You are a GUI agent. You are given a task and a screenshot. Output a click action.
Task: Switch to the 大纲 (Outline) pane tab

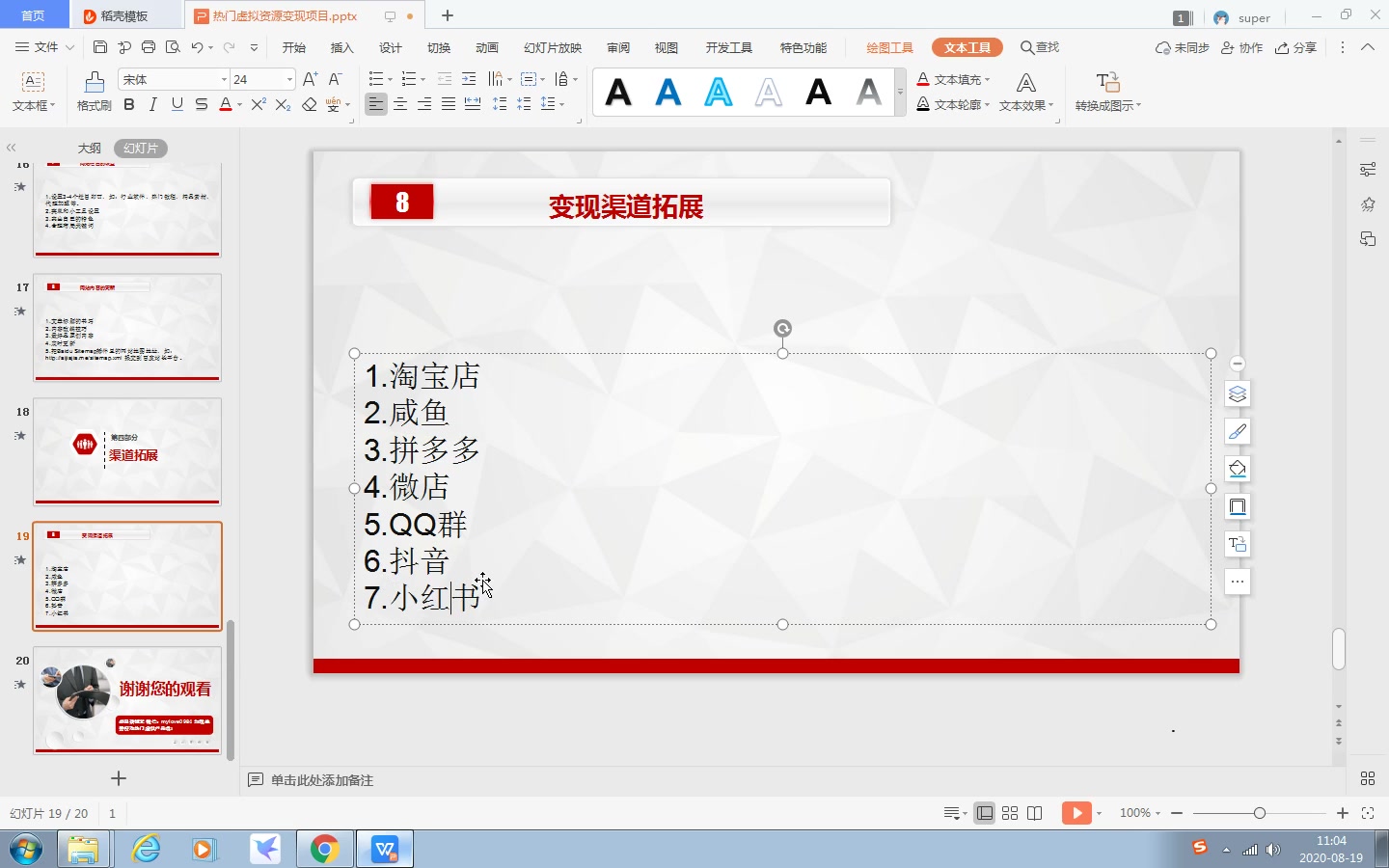[90, 148]
